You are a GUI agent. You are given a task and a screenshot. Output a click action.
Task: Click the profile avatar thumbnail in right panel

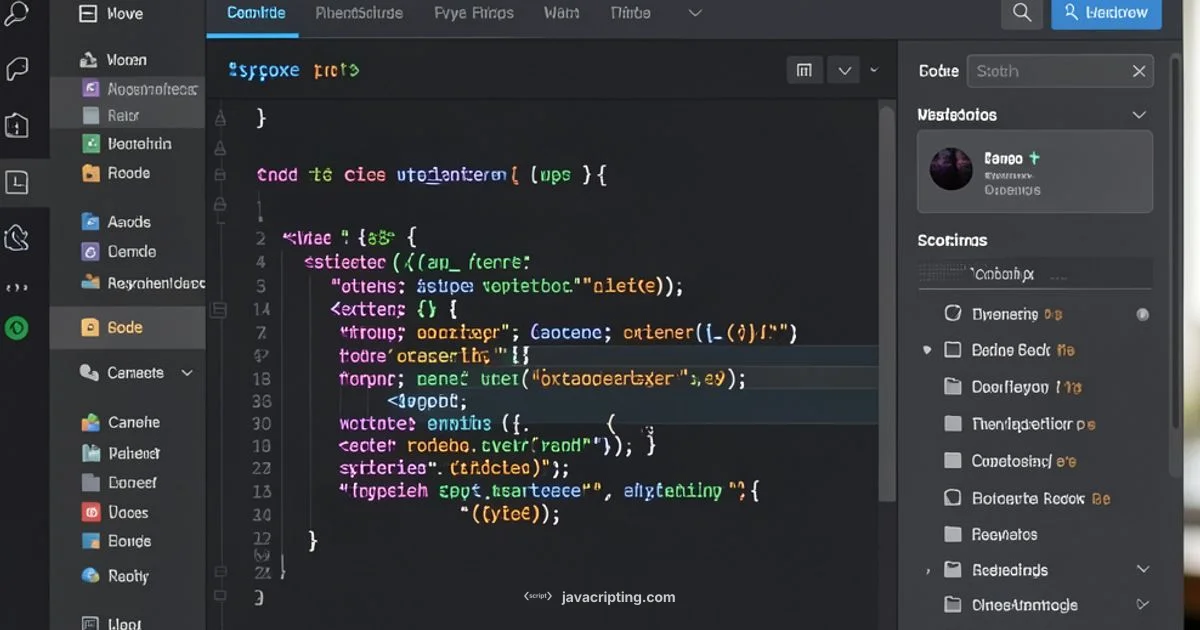click(x=951, y=170)
